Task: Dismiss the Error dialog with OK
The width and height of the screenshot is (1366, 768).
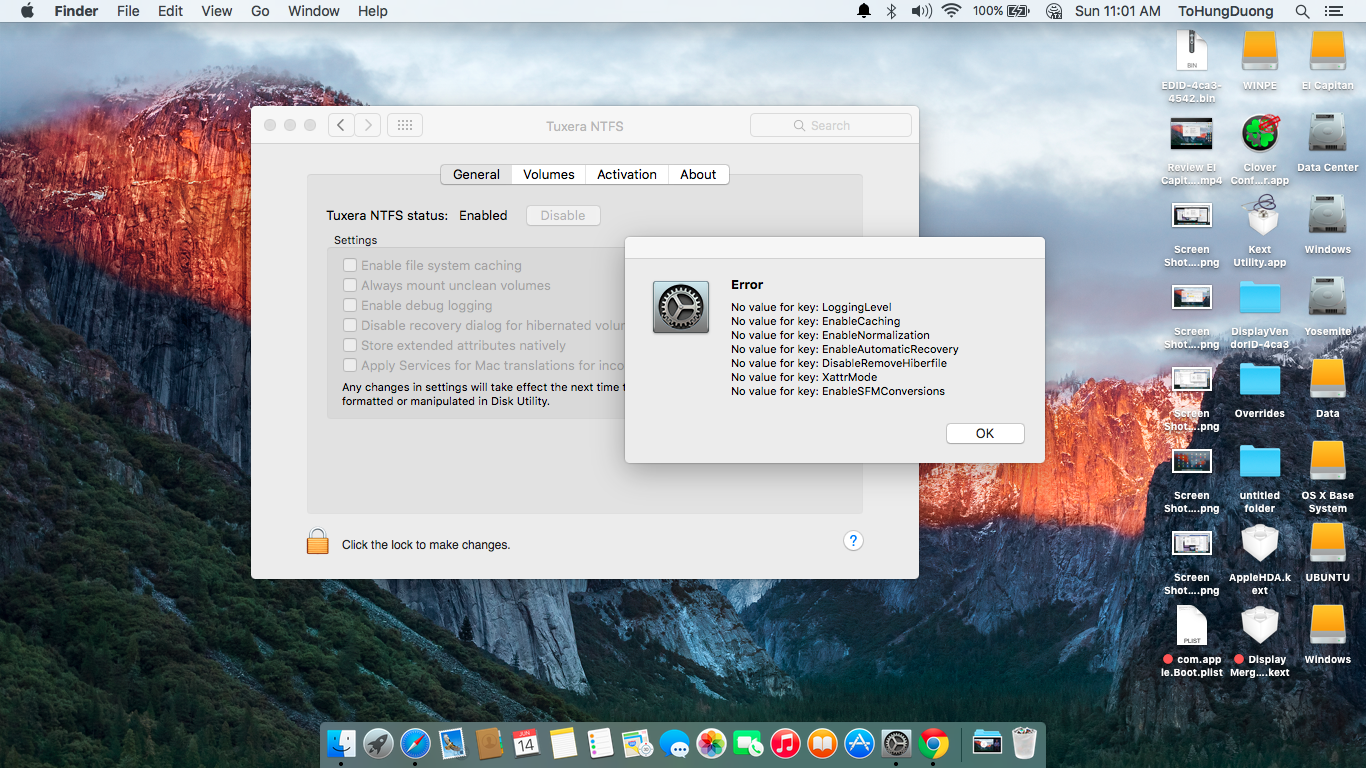Action: pyautogui.click(x=984, y=433)
